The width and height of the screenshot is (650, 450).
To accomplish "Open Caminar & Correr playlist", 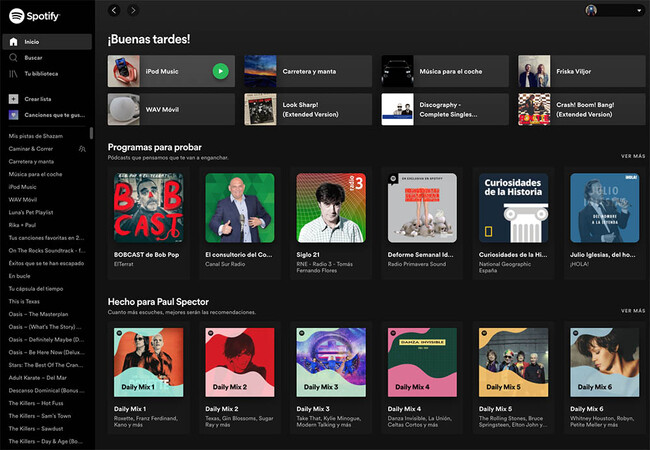I will [31, 149].
